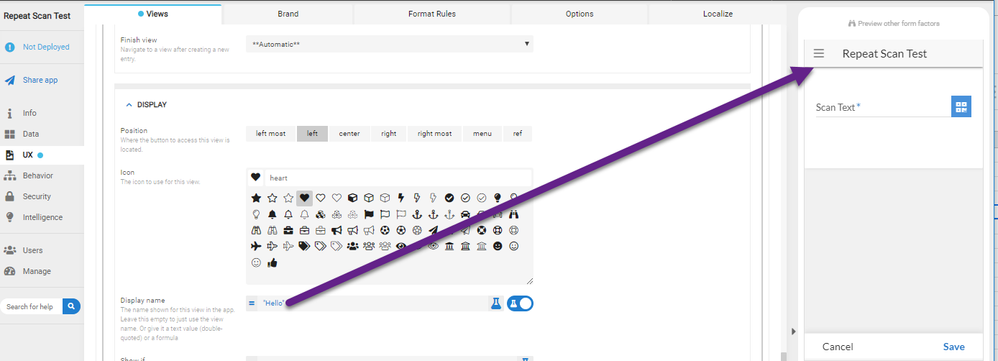Click the magnifier search help button
This screenshot has width=998, height=361.
[x=71, y=306]
